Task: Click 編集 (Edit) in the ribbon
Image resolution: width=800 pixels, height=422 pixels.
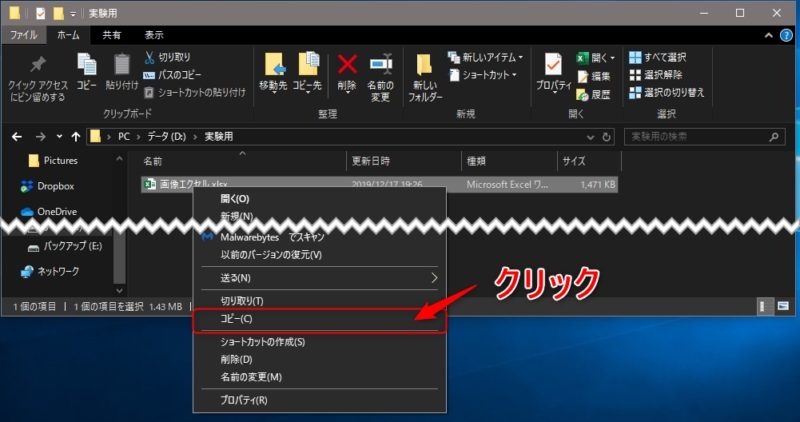Action: pyautogui.click(x=594, y=76)
